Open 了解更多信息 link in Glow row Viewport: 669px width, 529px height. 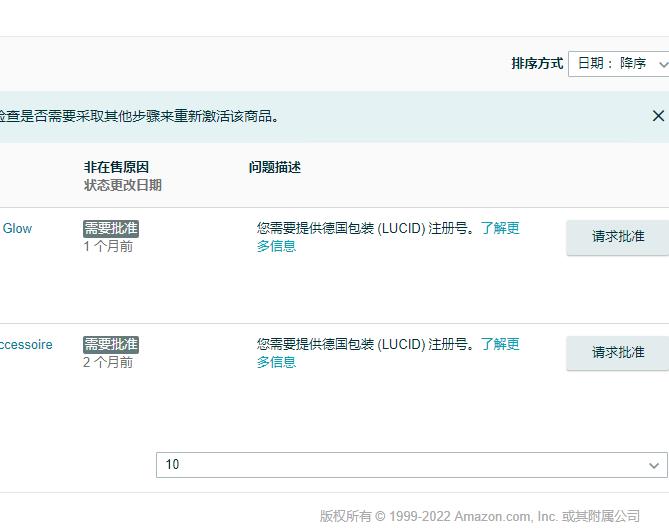pos(499,229)
